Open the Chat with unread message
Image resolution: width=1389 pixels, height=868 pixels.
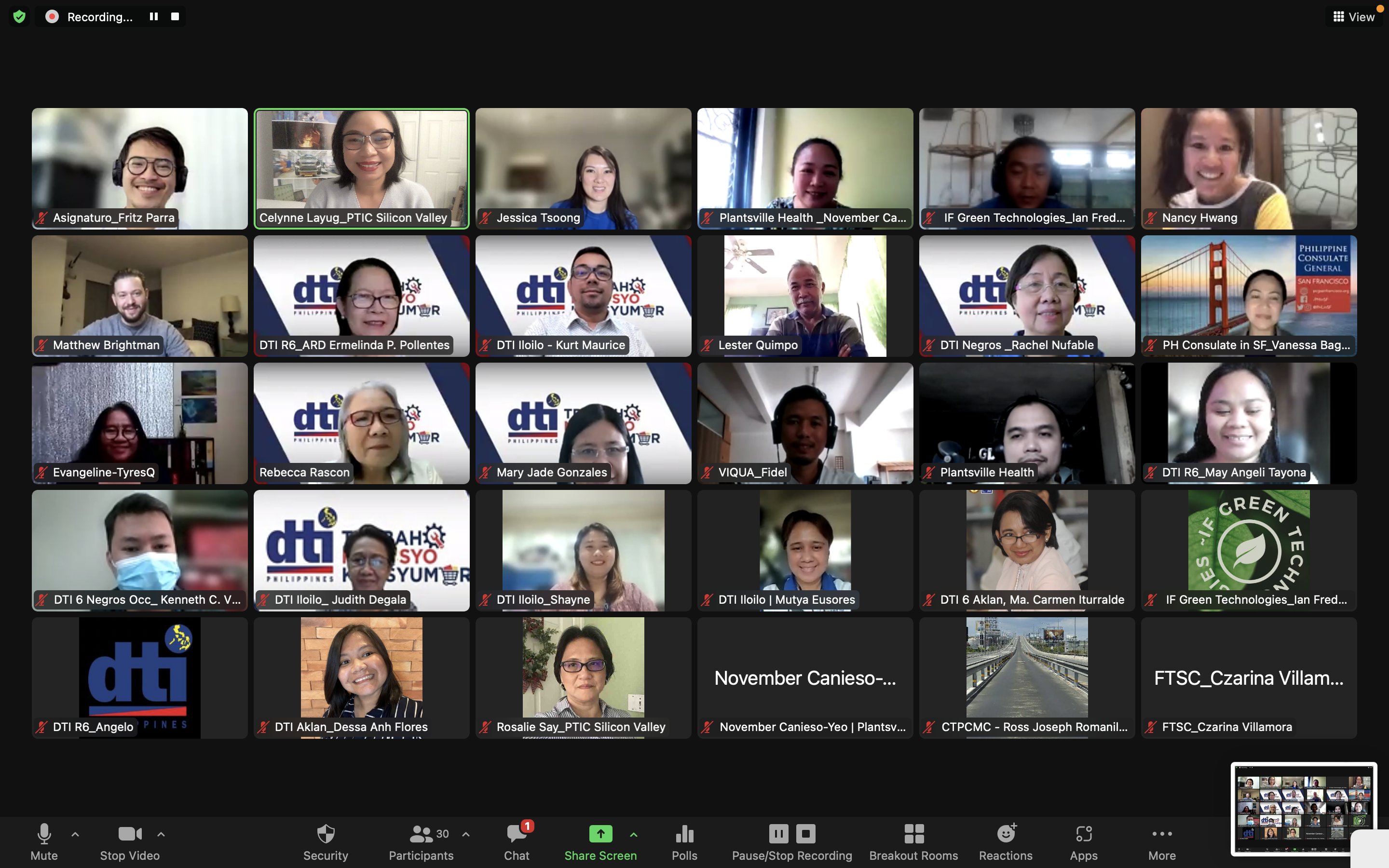point(517,834)
